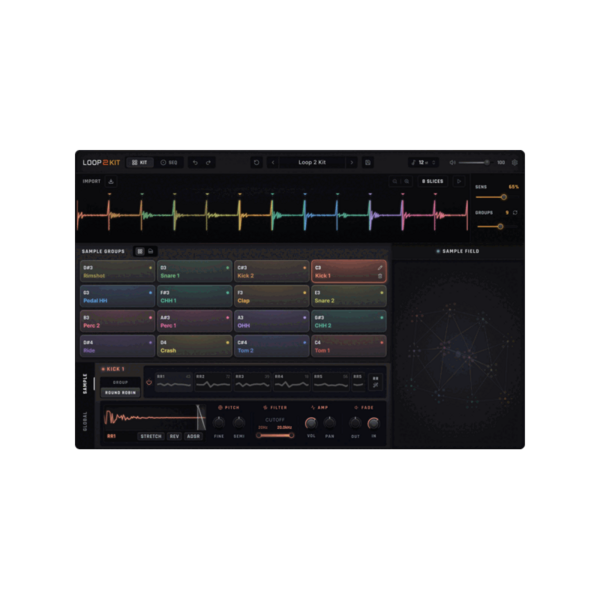The image size is (600, 600).
Task: Select the Tom 1 pad
Action: click(349, 346)
